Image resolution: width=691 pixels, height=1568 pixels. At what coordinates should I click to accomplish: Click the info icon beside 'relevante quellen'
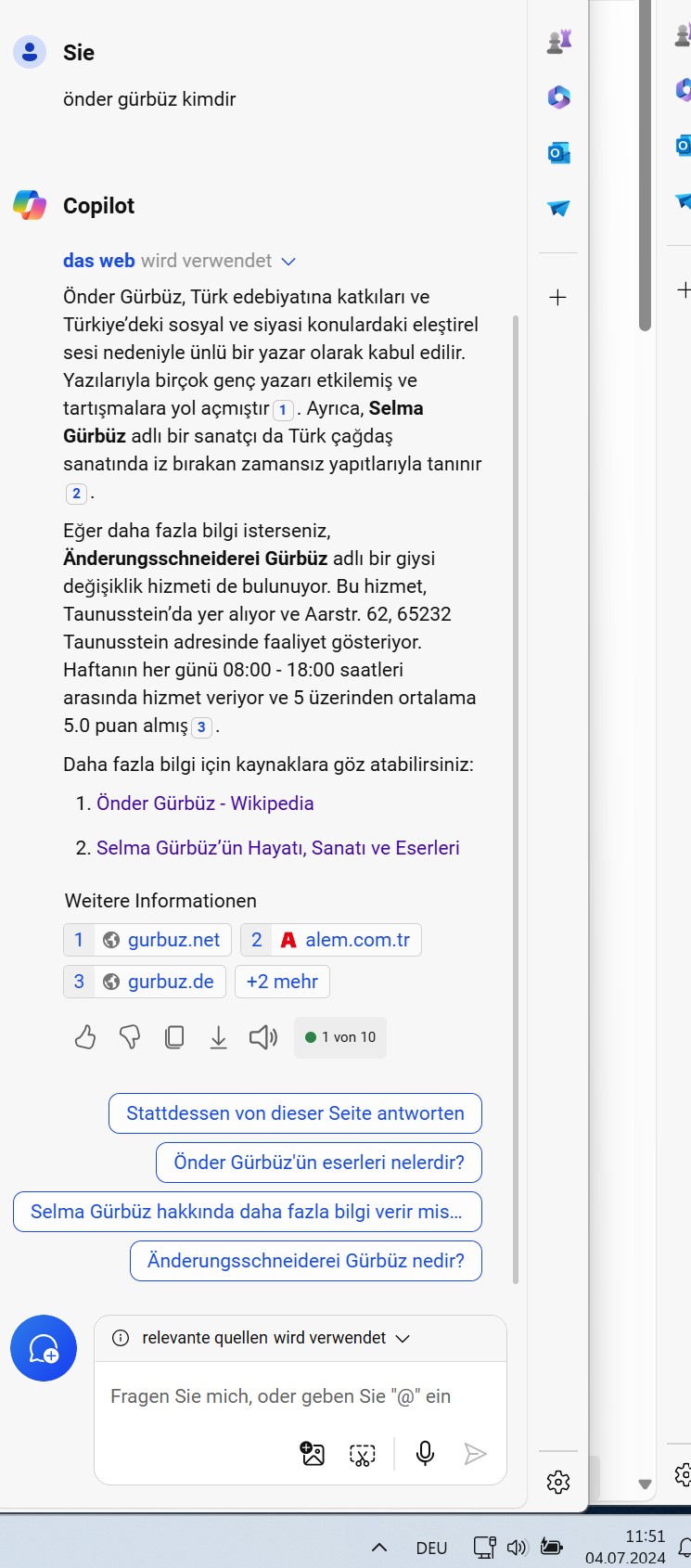pos(121,1338)
